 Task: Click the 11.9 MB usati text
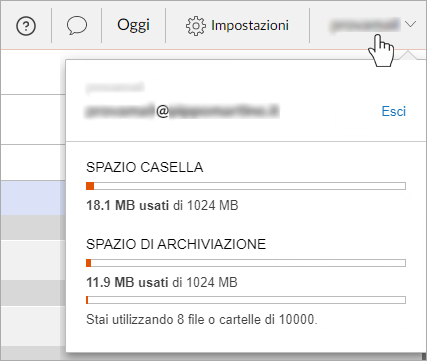click(127, 282)
